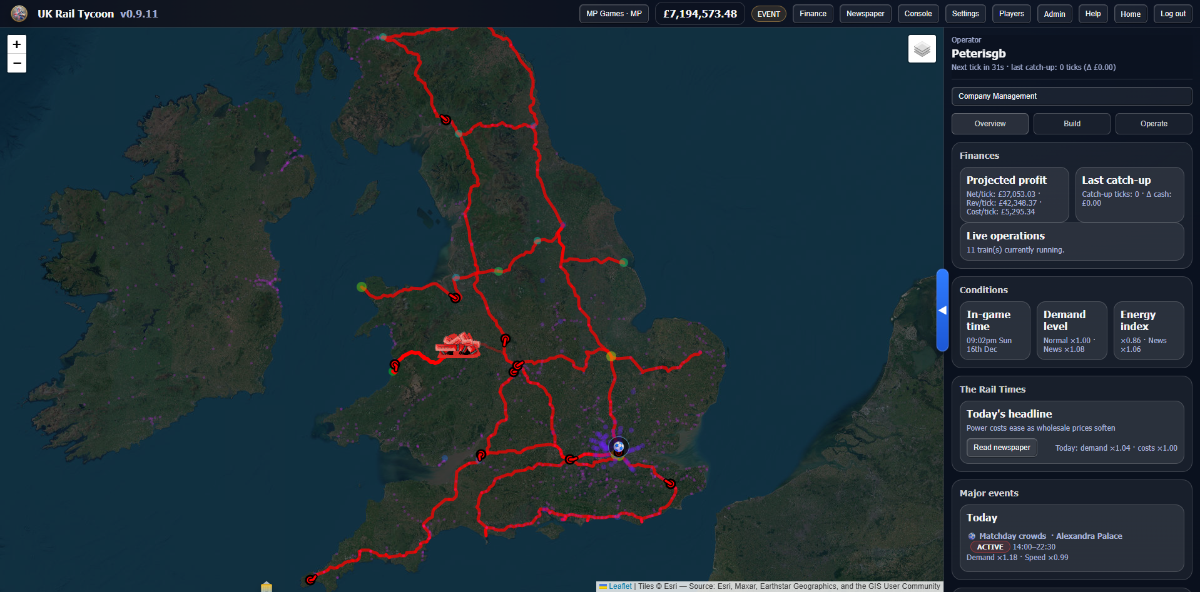Collapse the side panel with blue arrow
Viewport: 1200px width, 592px height.
tap(942, 310)
